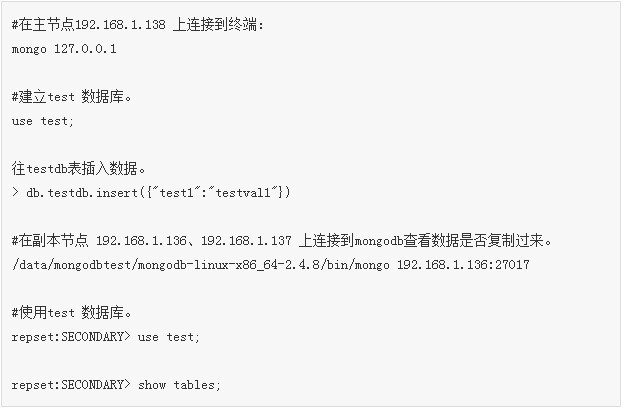Click the db.testdb.insert command line
The height and width of the screenshot is (408, 624).
tap(151, 193)
